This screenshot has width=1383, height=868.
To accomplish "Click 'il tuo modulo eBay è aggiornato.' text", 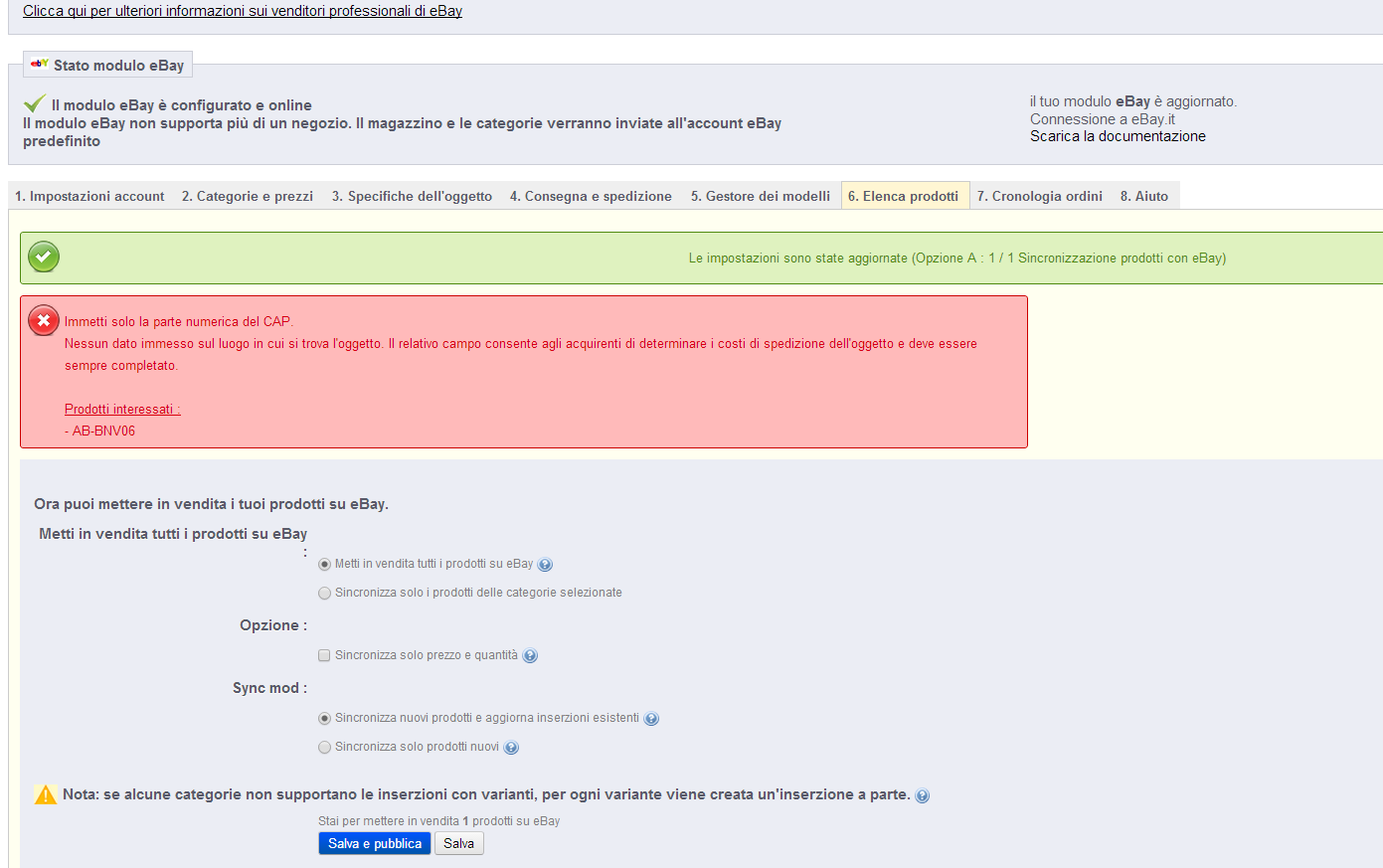I will pos(1133,101).
